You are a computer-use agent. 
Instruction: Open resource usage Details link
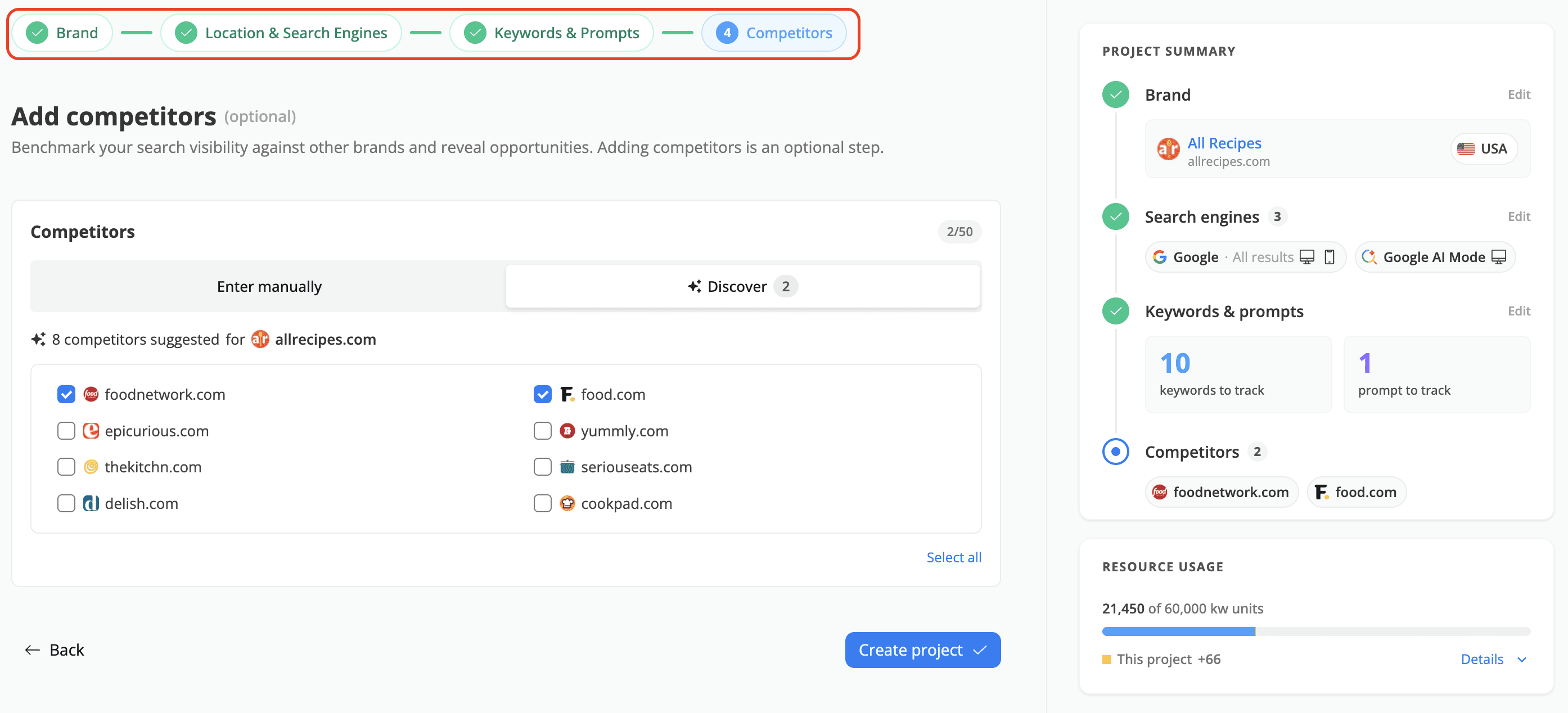[1482, 660]
